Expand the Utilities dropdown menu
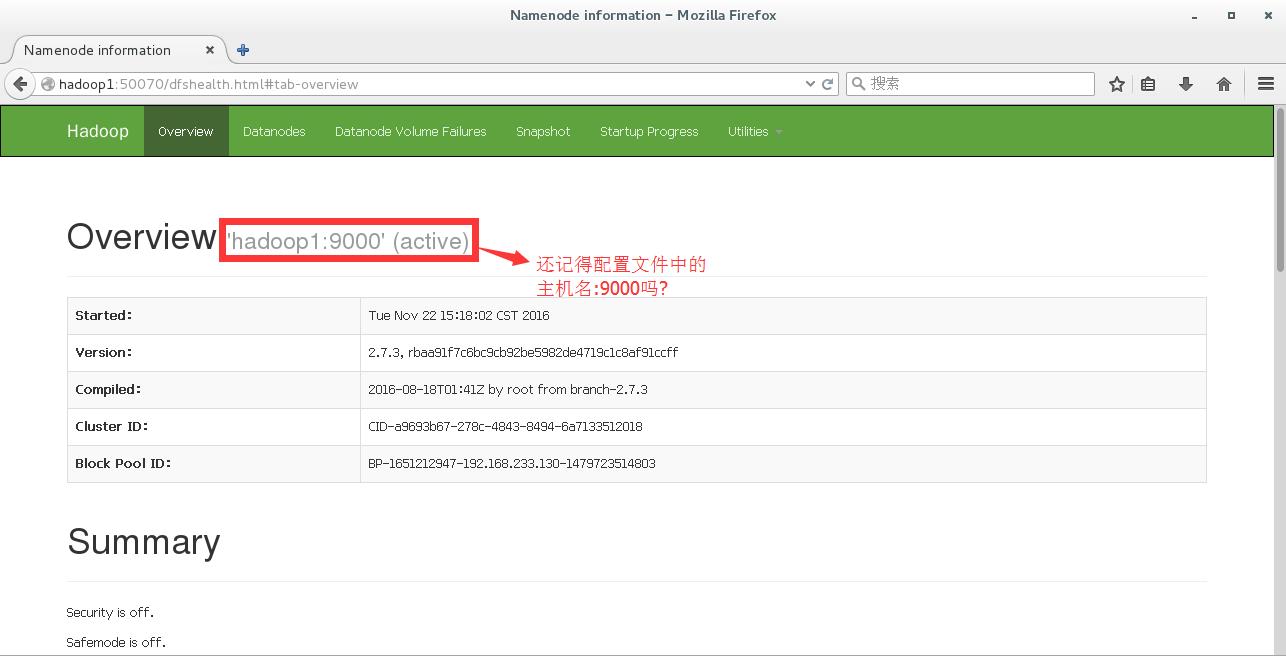 (754, 131)
